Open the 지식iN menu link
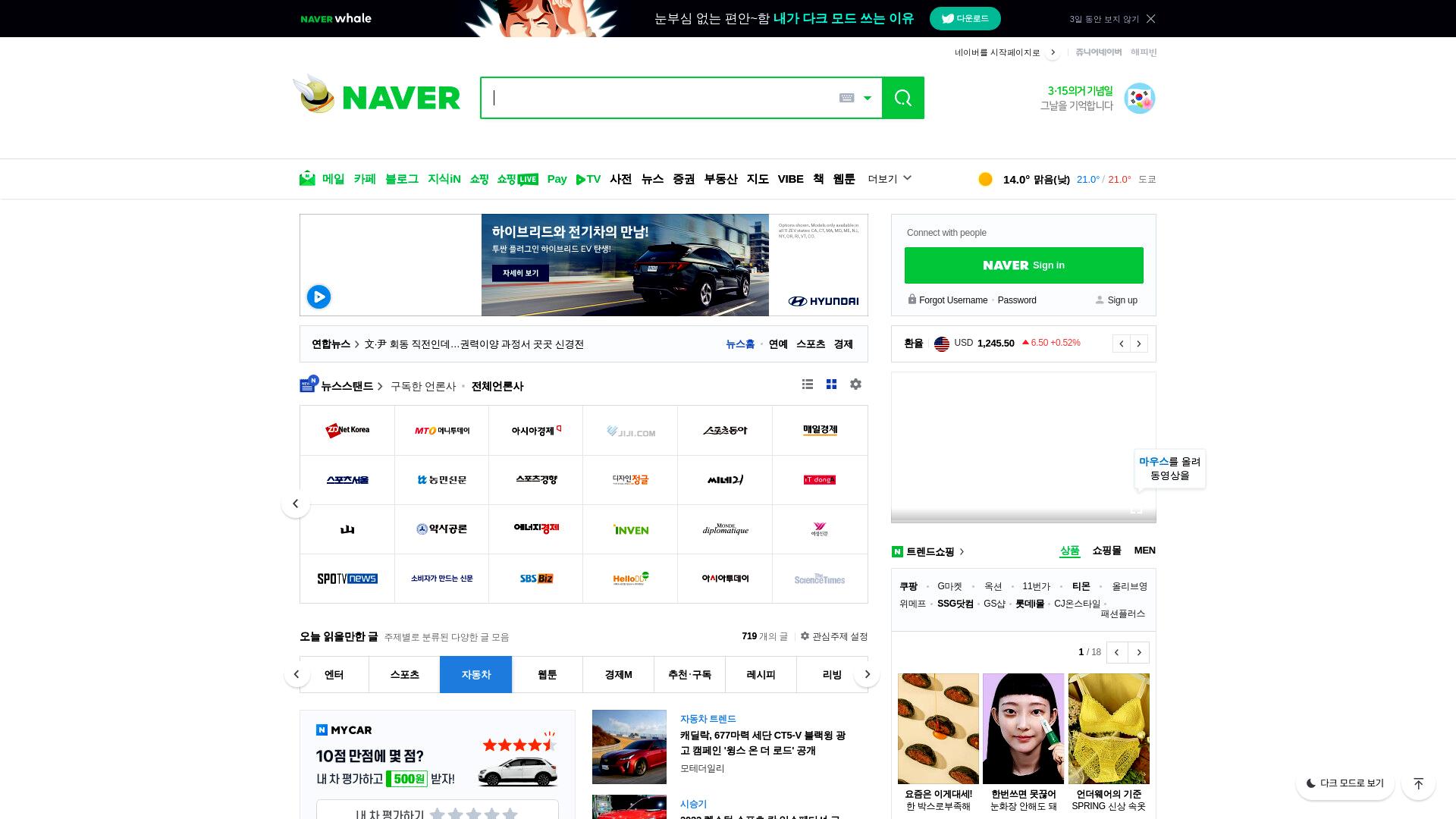 tap(444, 179)
